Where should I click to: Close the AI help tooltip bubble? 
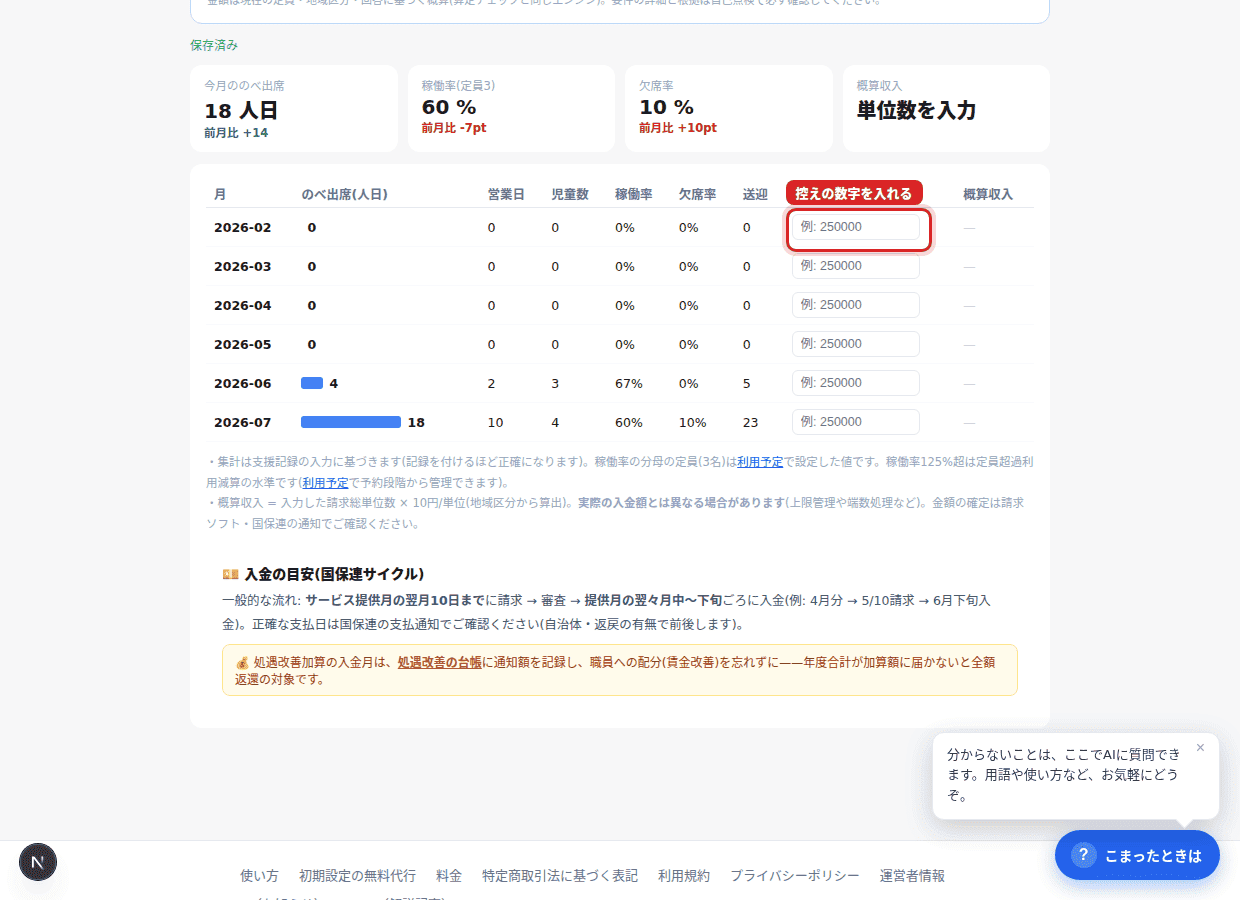[1200, 748]
